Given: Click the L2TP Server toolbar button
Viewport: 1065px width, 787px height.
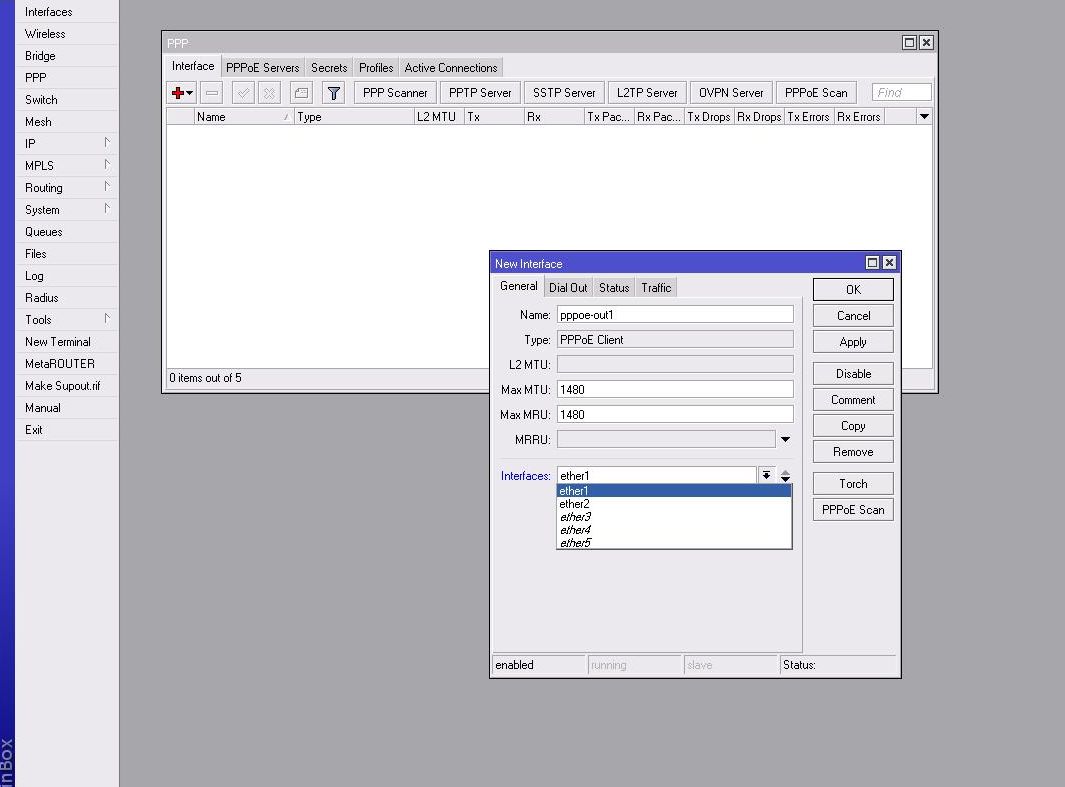Looking at the screenshot, I should 647,92.
